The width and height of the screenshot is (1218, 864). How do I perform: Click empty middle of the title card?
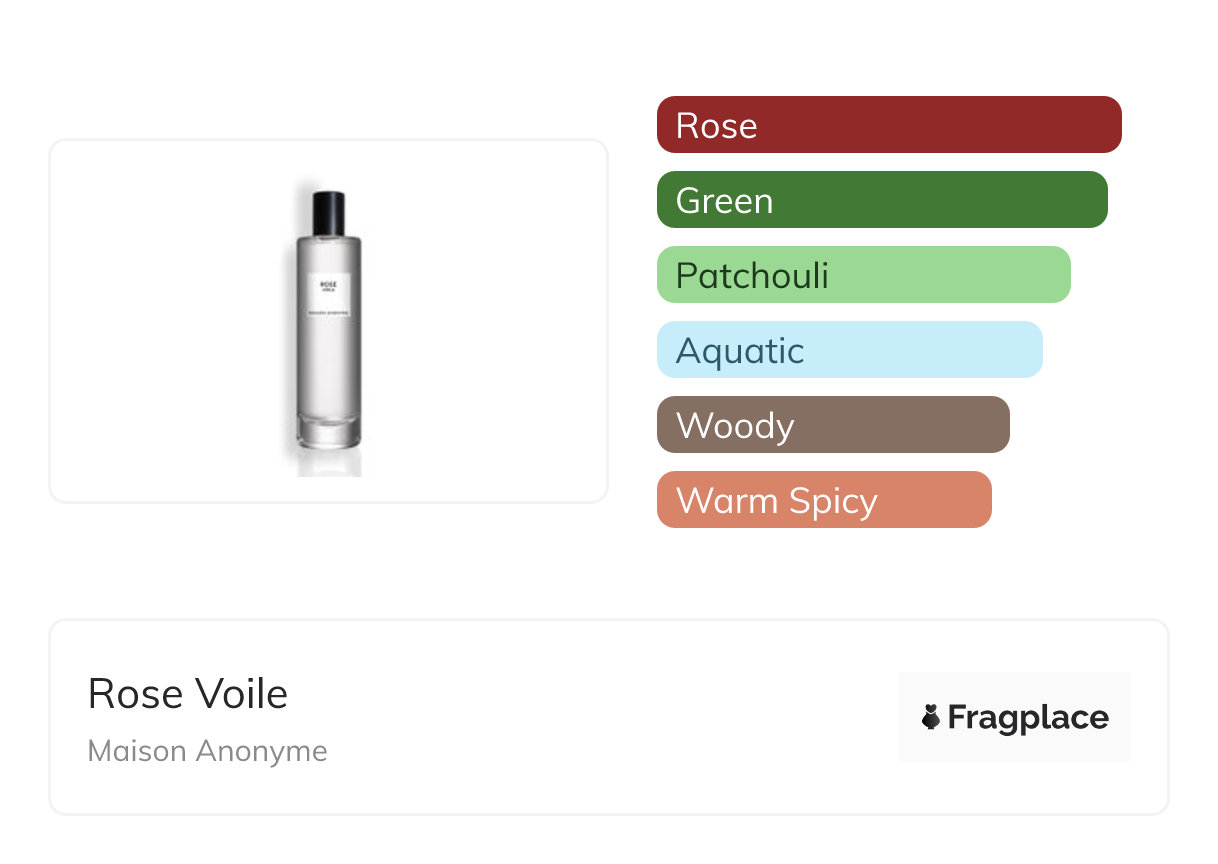(600, 717)
